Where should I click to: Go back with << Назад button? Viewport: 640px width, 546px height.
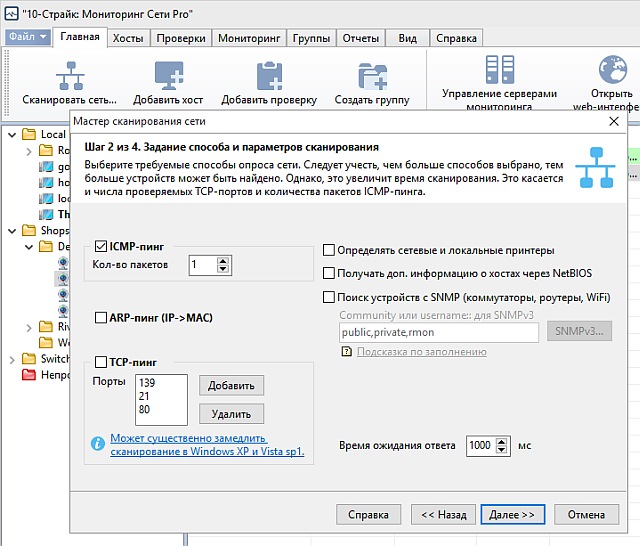coord(444,515)
